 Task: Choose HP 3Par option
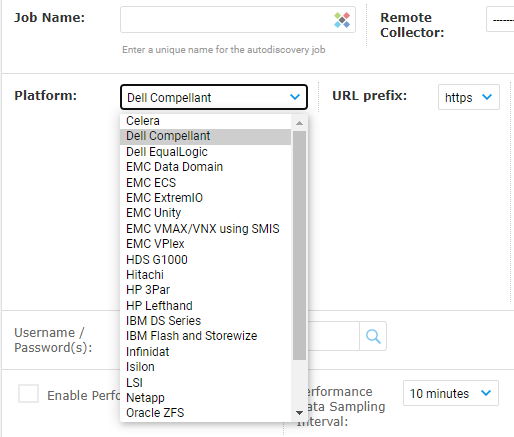pyautogui.click(x=206, y=290)
